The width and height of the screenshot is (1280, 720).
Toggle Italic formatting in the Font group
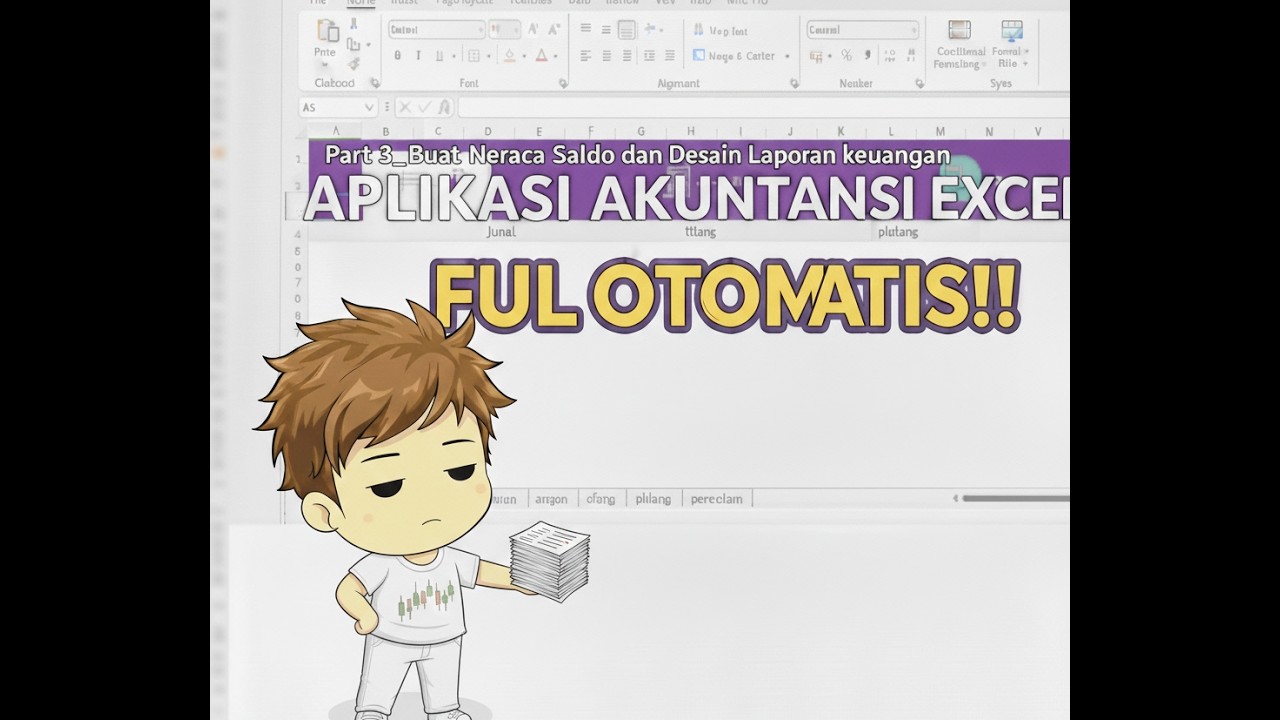(x=418, y=56)
